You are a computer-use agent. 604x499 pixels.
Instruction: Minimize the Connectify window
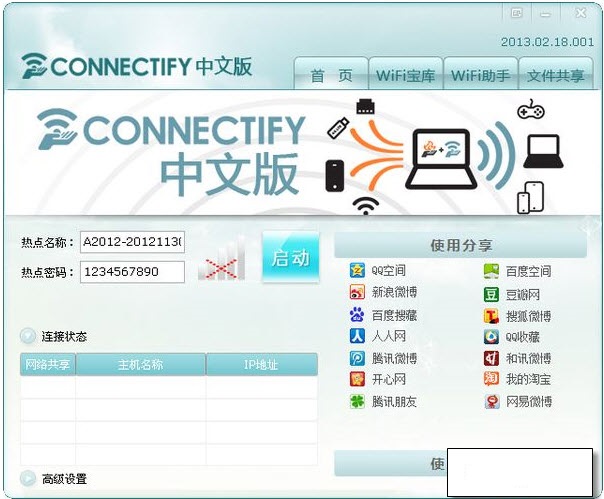tap(545, 14)
